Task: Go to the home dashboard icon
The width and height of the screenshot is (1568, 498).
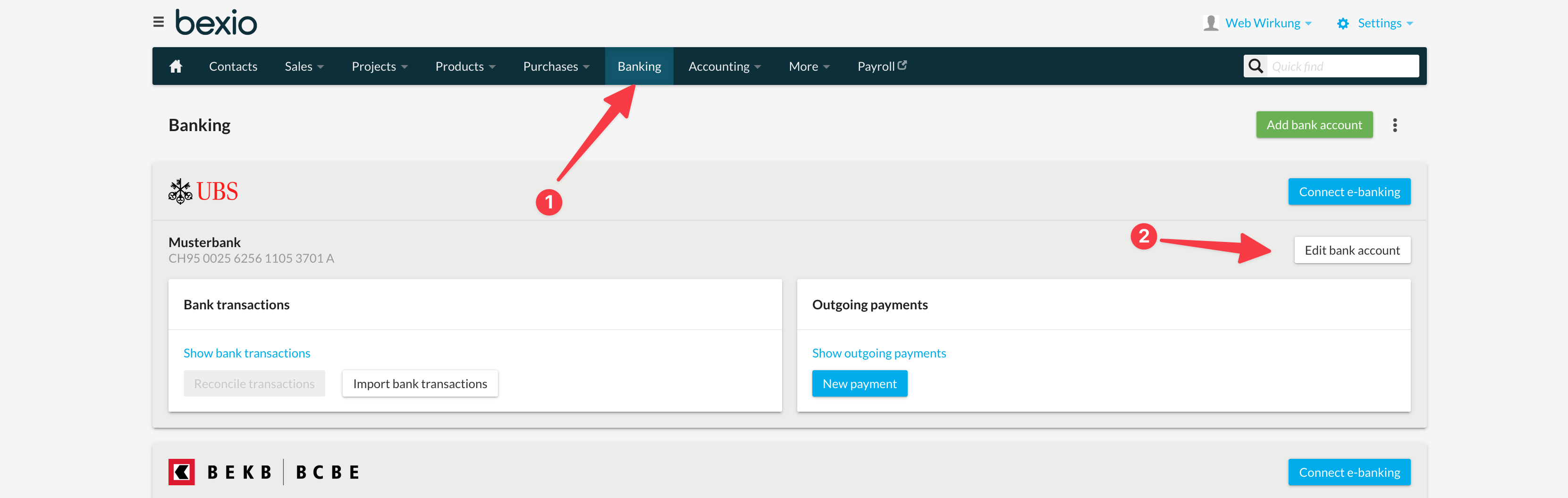Action: click(176, 66)
